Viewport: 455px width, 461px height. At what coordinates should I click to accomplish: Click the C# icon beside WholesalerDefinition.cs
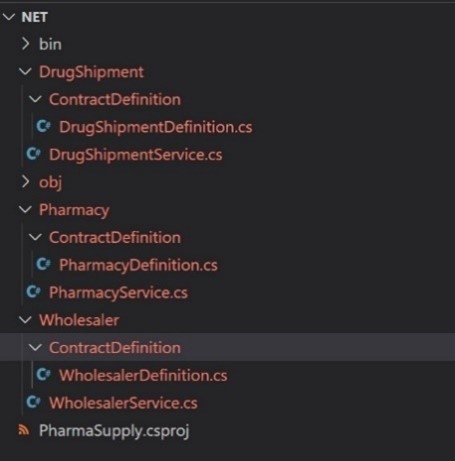[x=43, y=375]
